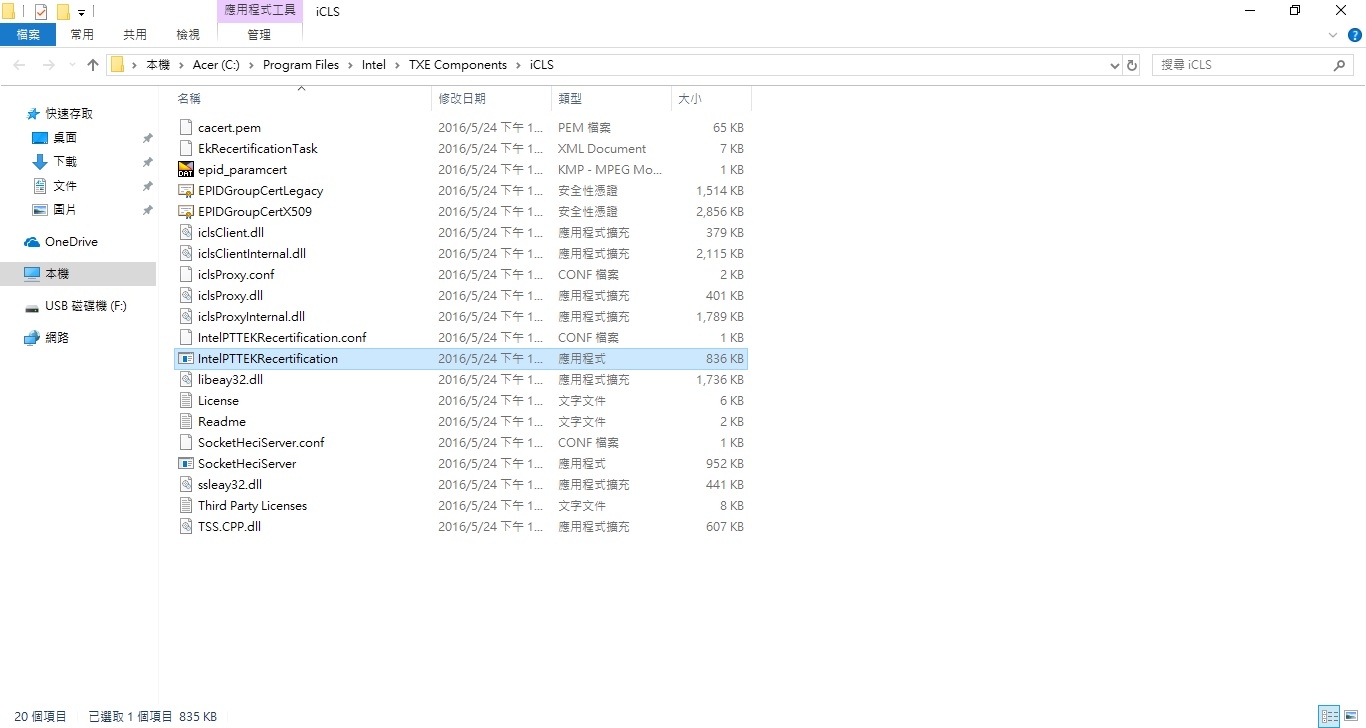Open the 檔案 file menu
Viewport: 1366px width, 728px height.
tap(28, 34)
